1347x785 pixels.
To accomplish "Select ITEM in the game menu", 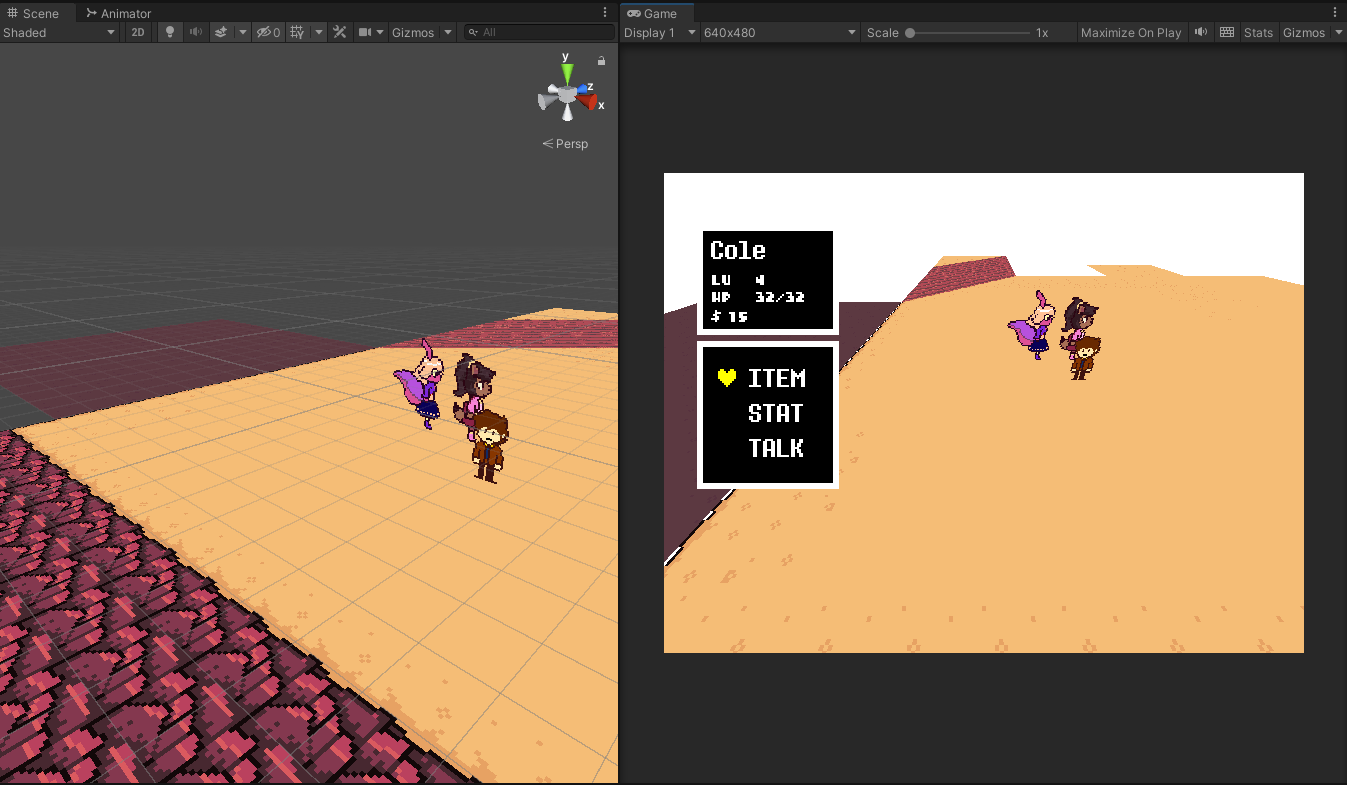I will (777, 378).
